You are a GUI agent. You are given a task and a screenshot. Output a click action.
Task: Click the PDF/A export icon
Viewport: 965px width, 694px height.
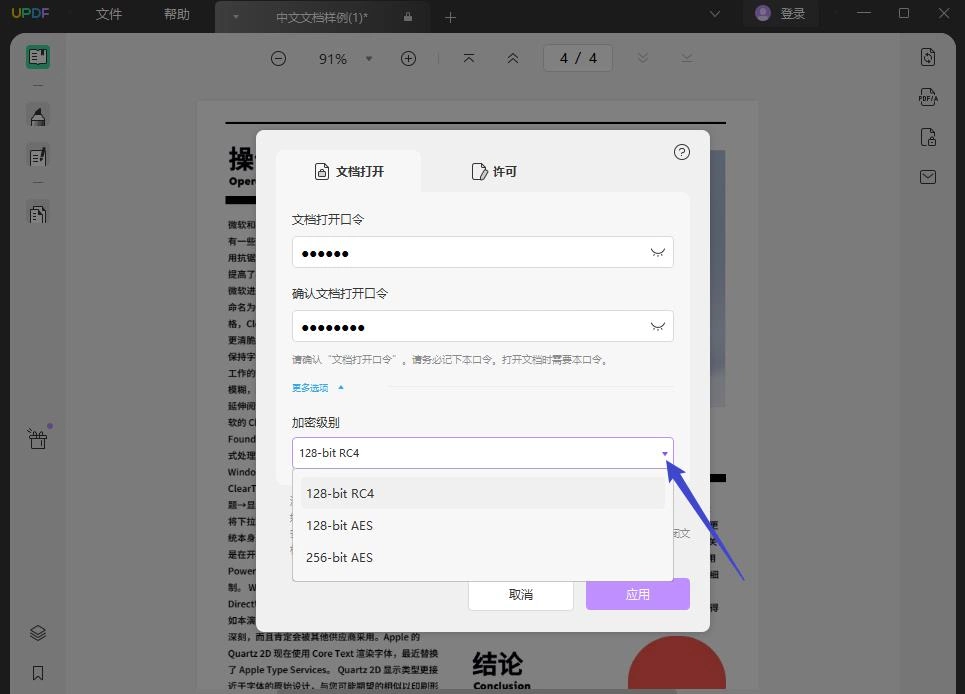pyautogui.click(x=928, y=97)
